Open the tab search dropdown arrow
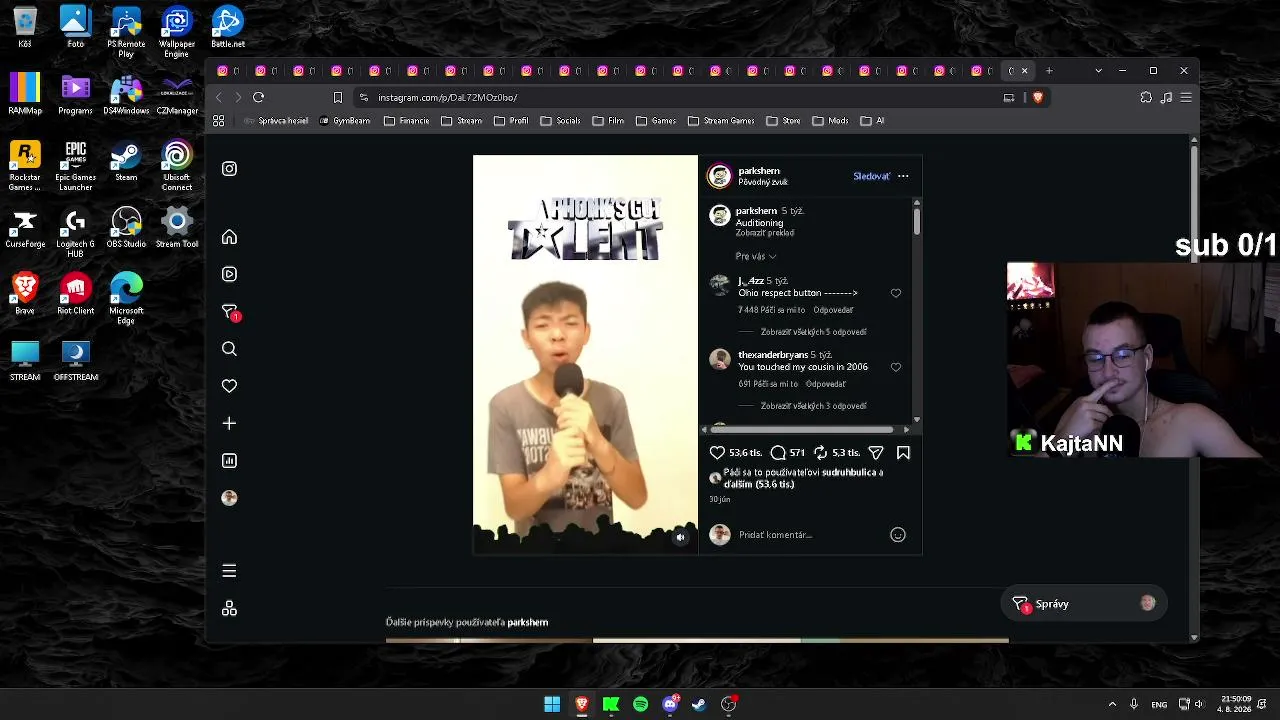This screenshot has width=1280, height=720. 1098,71
